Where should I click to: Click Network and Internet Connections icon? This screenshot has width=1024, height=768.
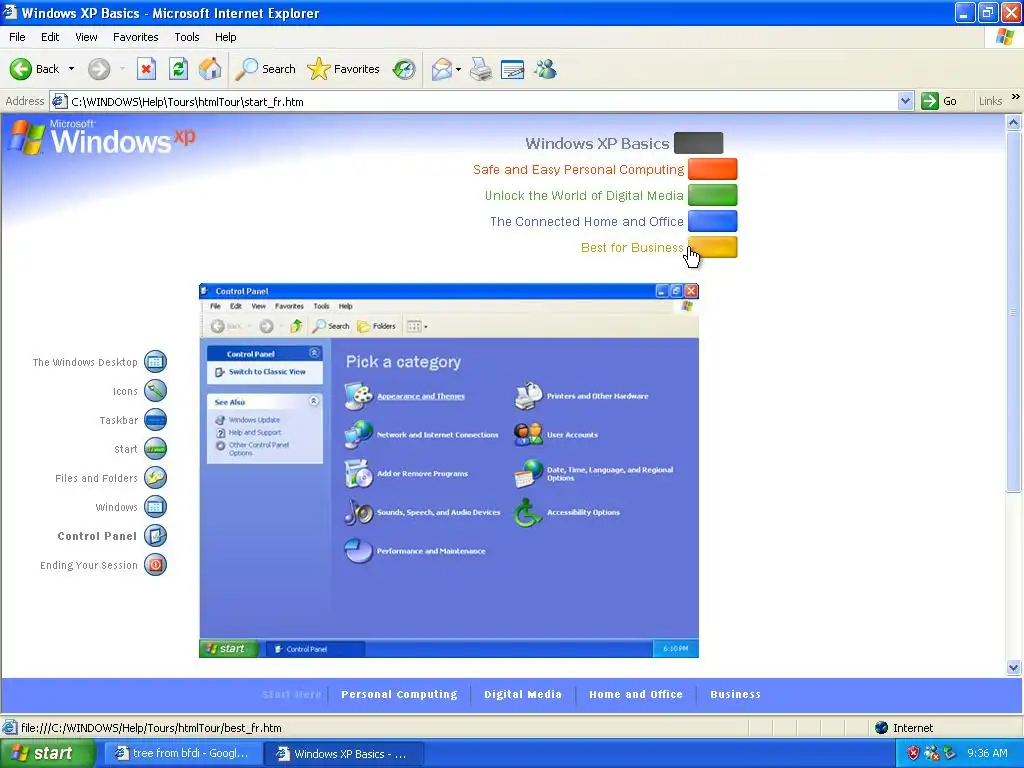[x=359, y=435]
